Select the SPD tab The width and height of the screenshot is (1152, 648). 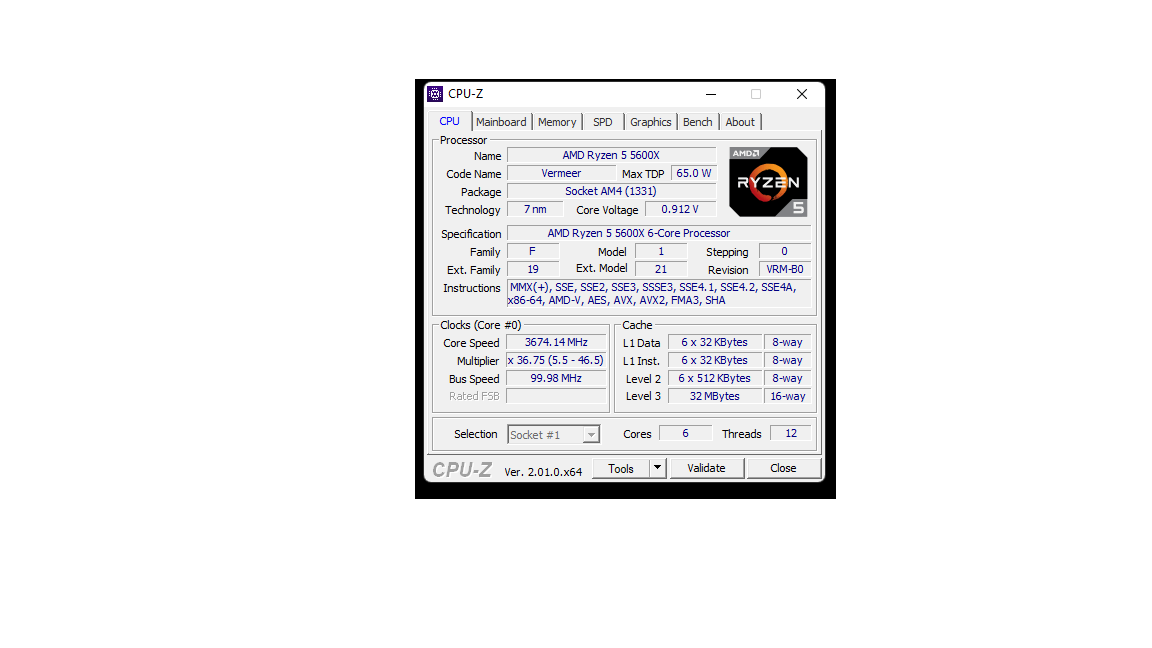click(602, 122)
